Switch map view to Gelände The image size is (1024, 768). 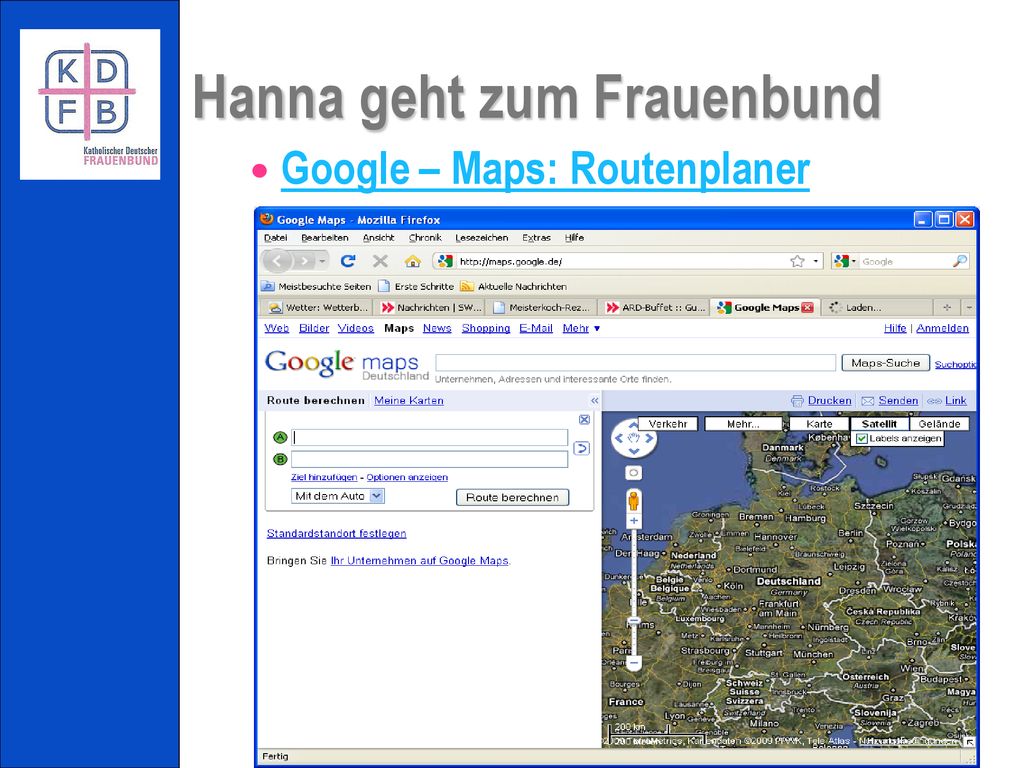939,424
